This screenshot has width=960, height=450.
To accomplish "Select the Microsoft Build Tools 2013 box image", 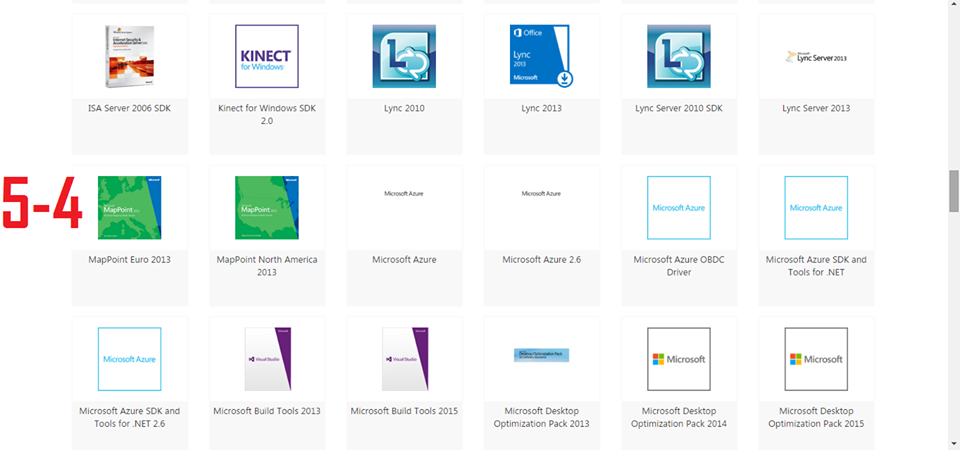I will [x=268, y=359].
